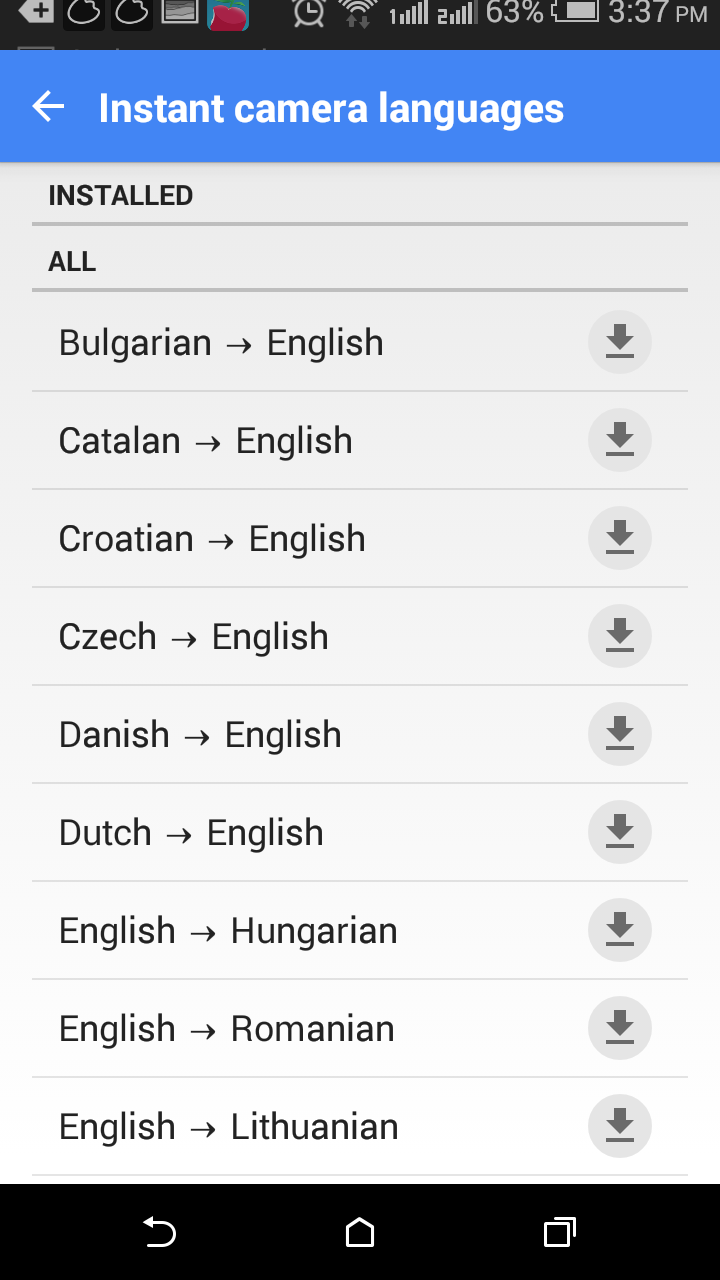720x1280 pixels.
Task: Download Dutch to English language pack
Action: (x=620, y=832)
